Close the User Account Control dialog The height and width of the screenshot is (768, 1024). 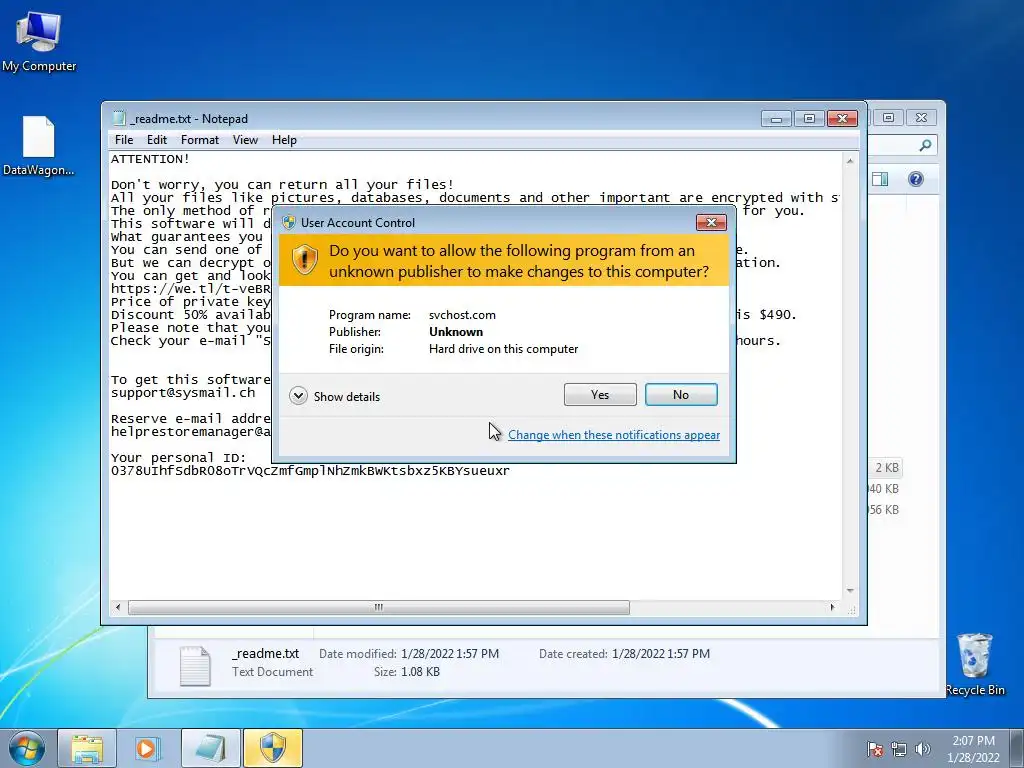coord(711,223)
